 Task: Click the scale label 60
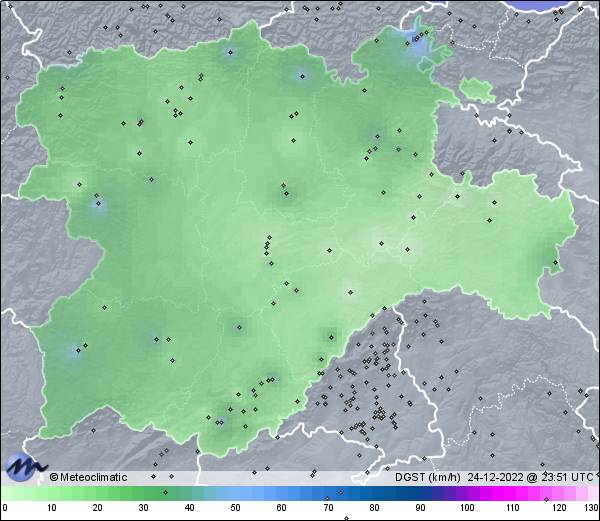(x=282, y=508)
